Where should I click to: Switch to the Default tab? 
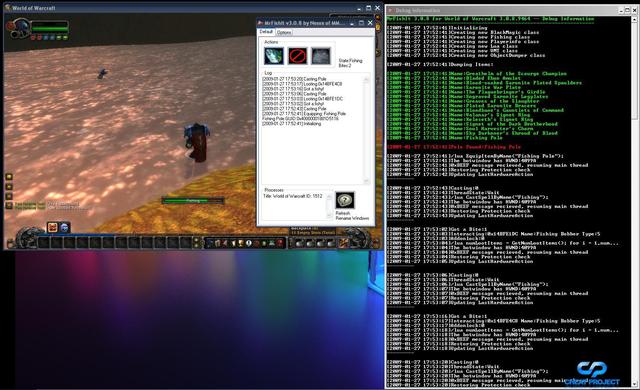tap(266, 32)
